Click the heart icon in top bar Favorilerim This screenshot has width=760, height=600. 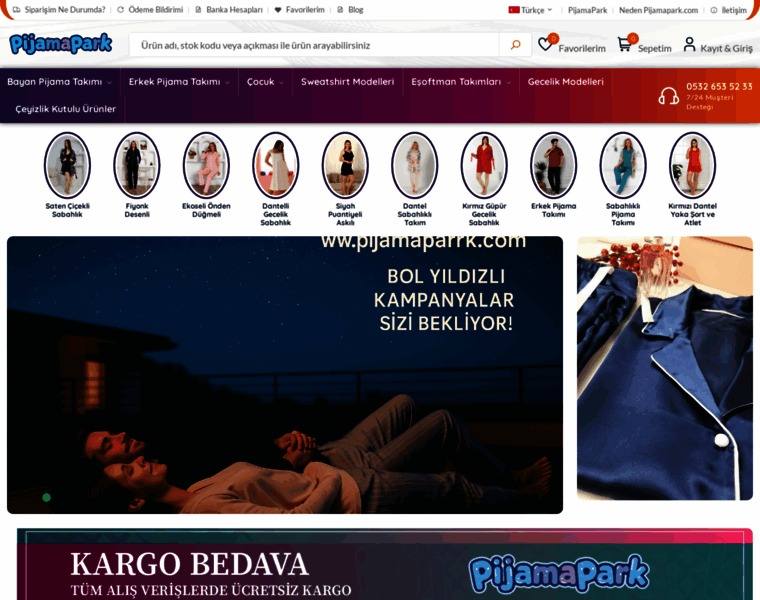pyautogui.click(x=278, y=10)
